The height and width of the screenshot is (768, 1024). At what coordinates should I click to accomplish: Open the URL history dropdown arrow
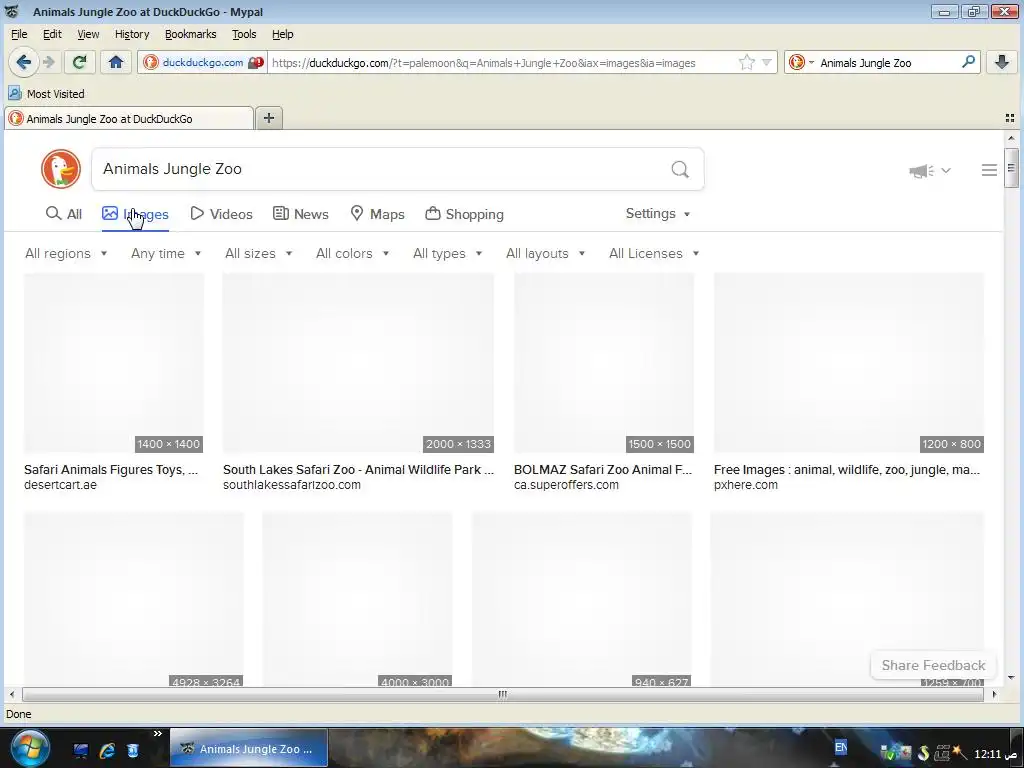point(767,62)
